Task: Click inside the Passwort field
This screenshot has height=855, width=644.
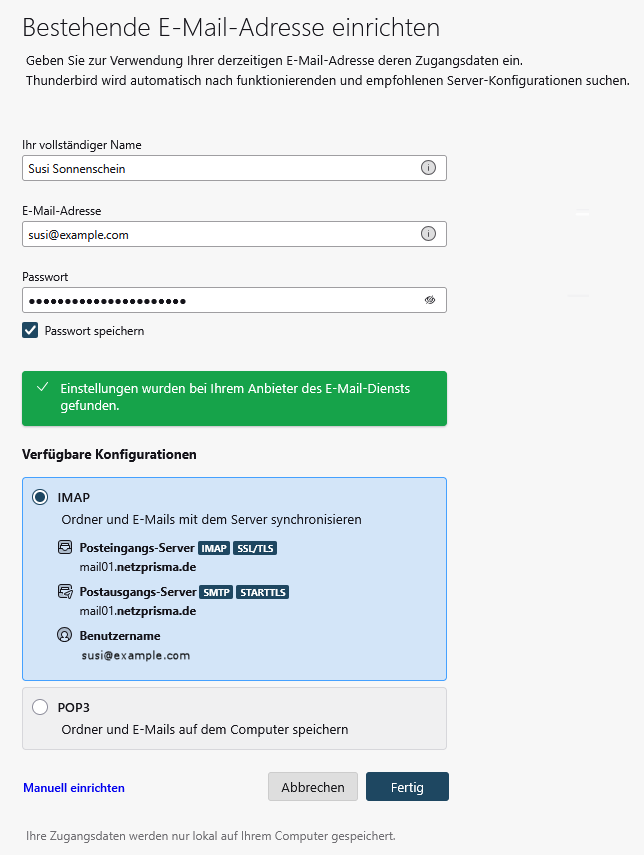Action: (x=218, y=300)
